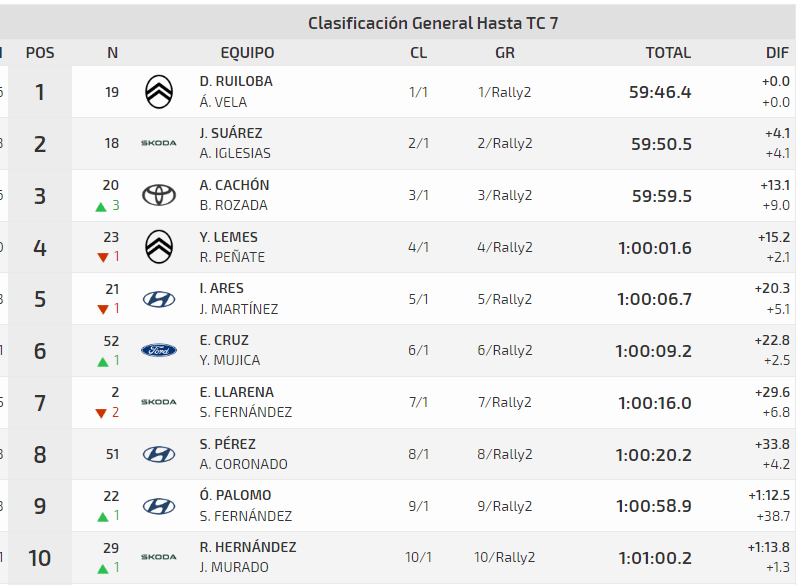This screenshot has height=585, width=800.
Task: Open driver D. RUILOBA entry
Action: [x=236, y=81]
